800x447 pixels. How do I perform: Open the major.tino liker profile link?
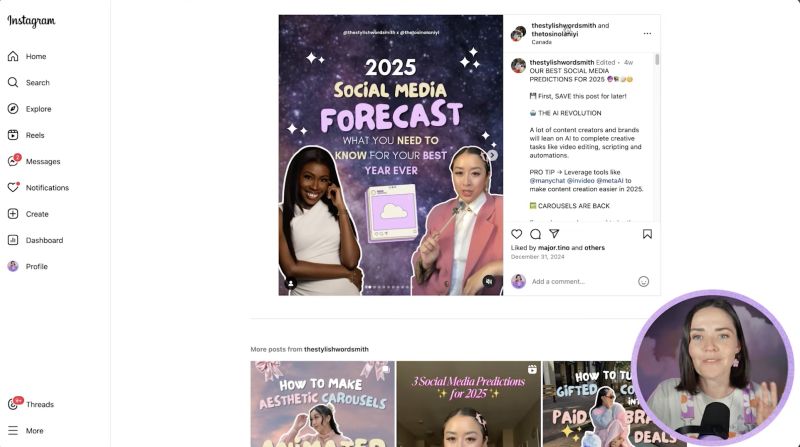(554, 247)
